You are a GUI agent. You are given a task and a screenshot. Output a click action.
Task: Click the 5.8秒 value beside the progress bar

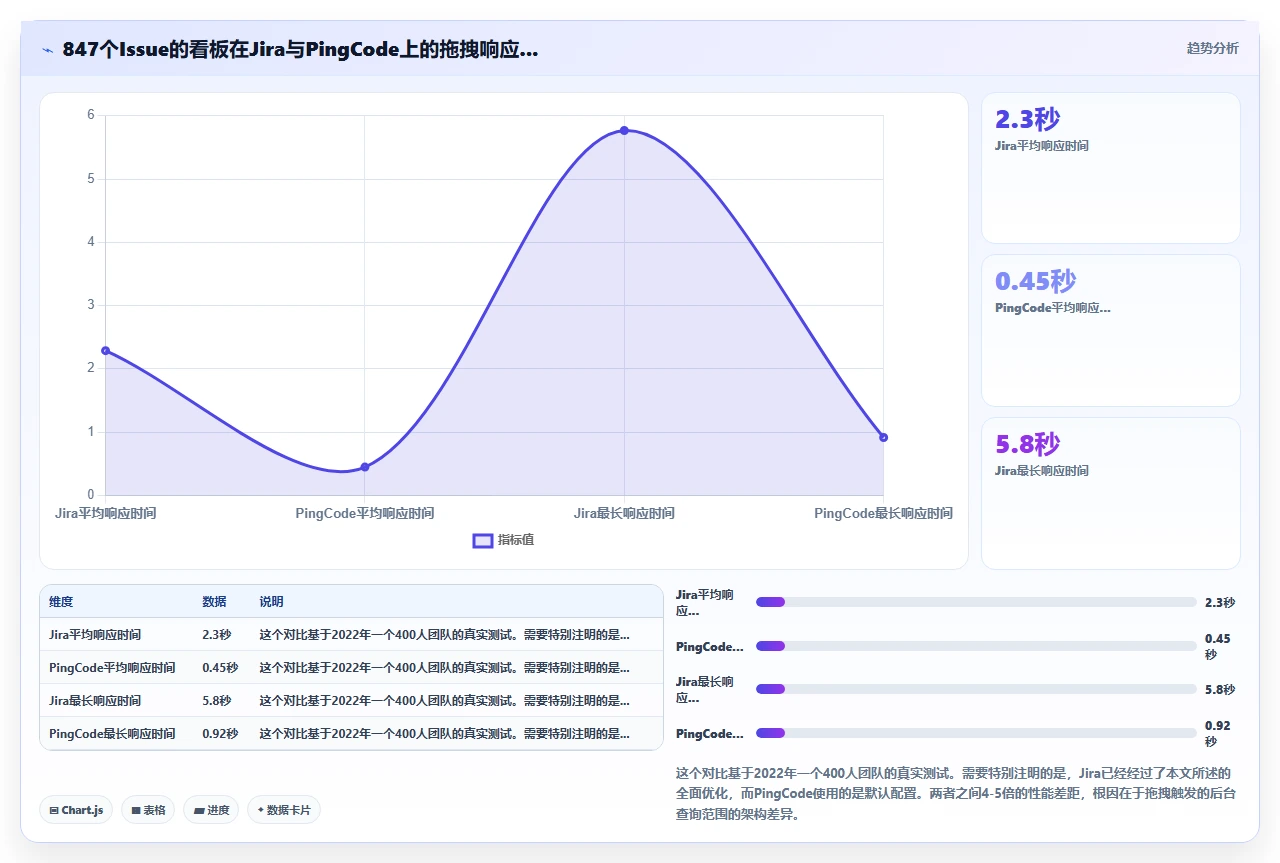point(1220,689)
